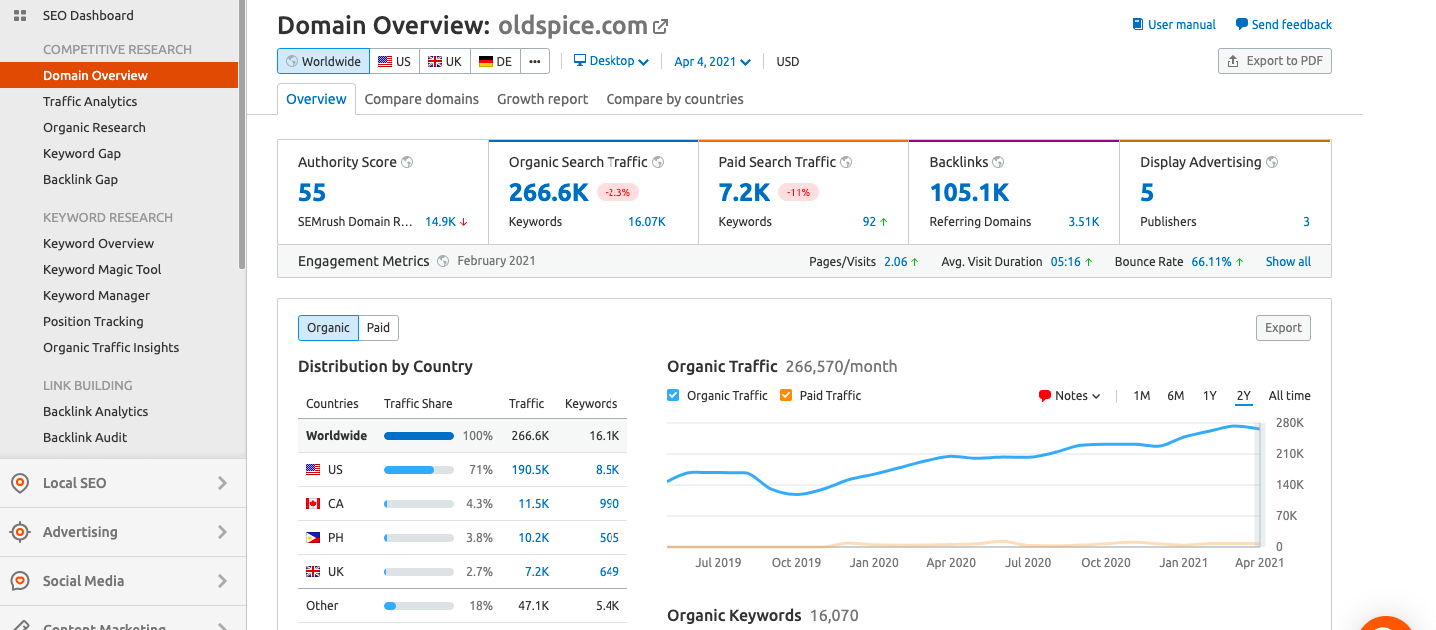Click sidebar vertical scrollbar
The height and width of the screenshot is (630, 1436).
(x=242, y=135)
